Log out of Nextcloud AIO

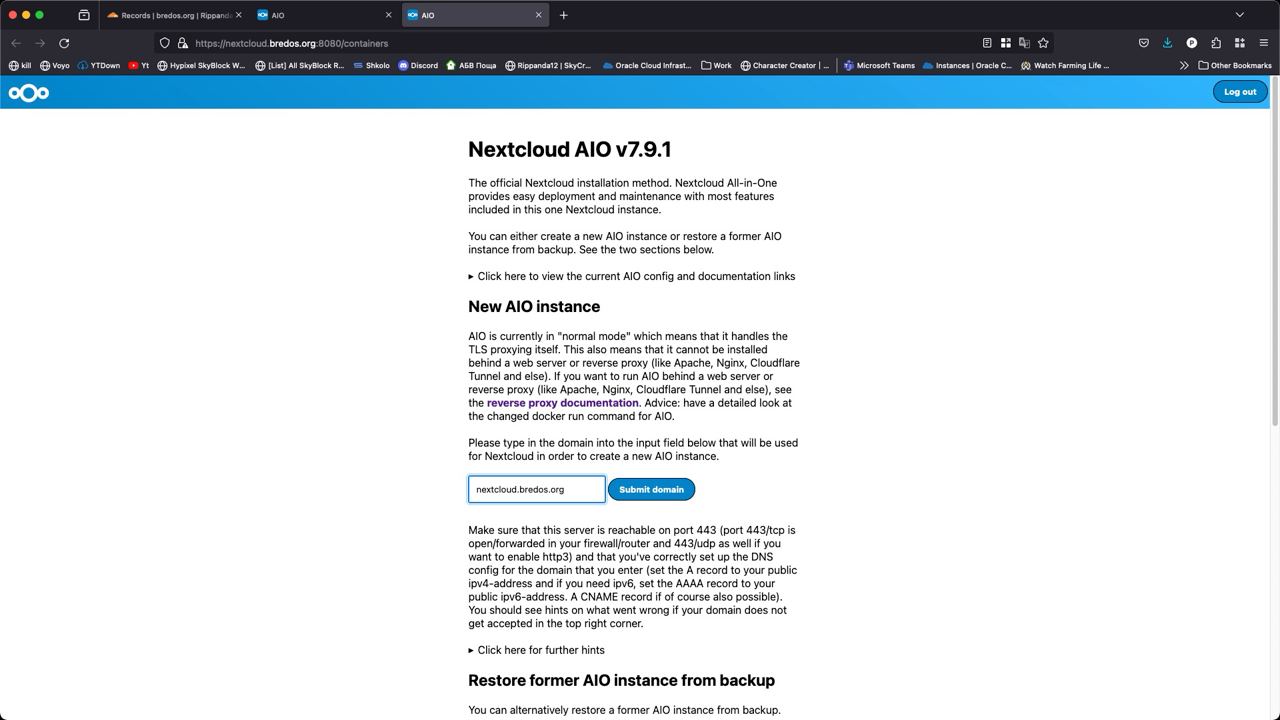click(x=1240, y=92)
